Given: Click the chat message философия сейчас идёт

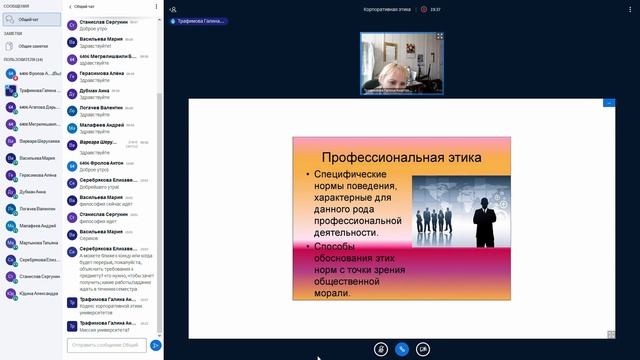Looking at the screenshot, I should tap(106, 204).
